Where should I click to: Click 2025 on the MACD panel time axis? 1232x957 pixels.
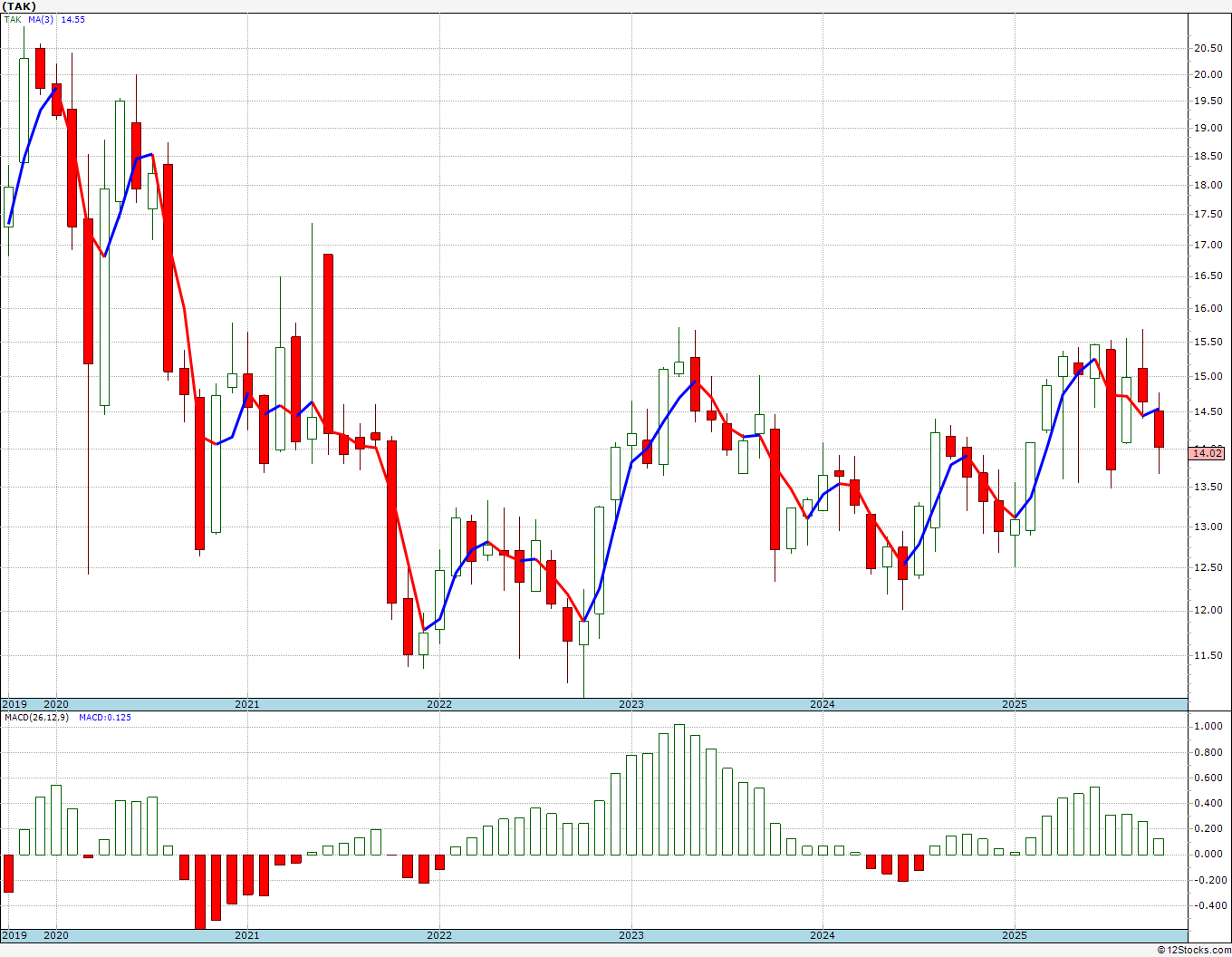[x=1015, y=936]
